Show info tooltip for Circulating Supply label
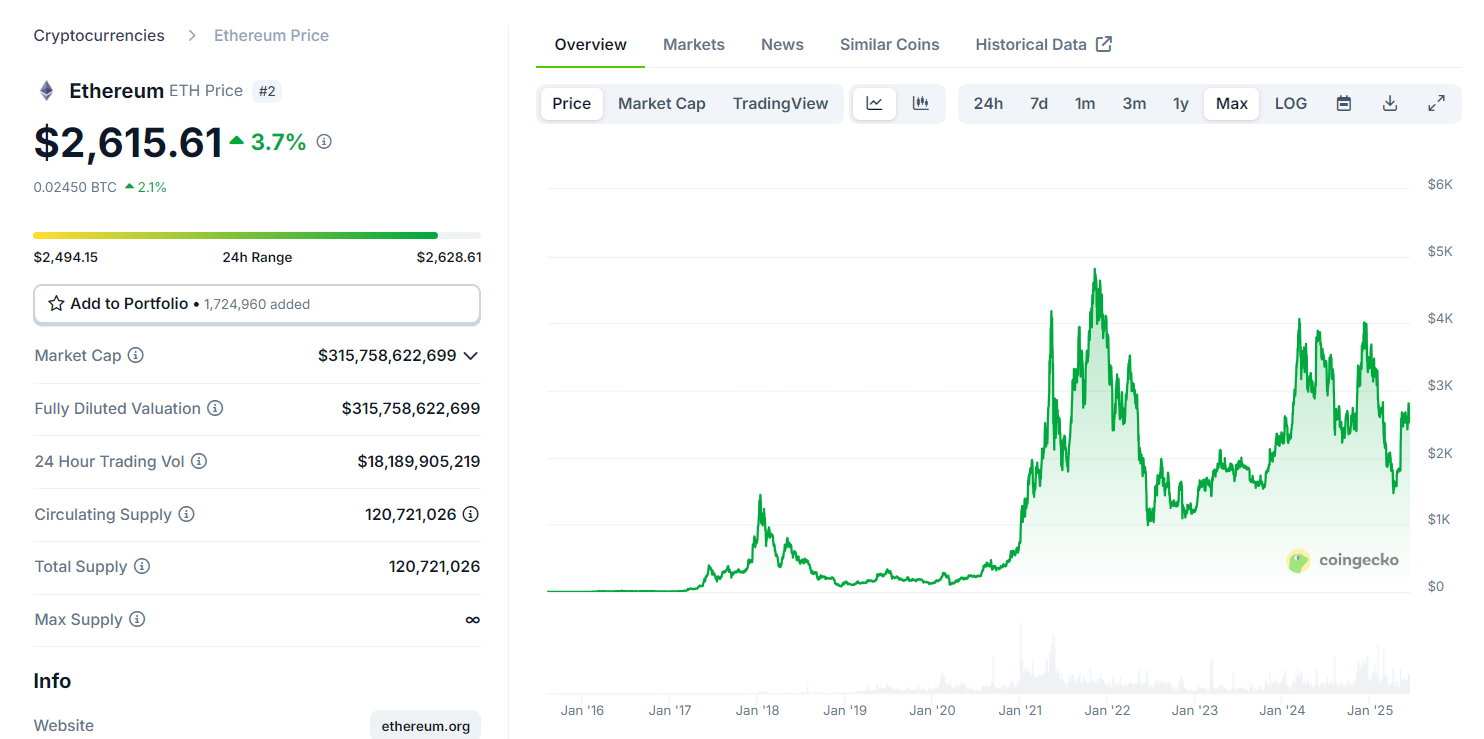The width and height of the screenshot is (1484, 739). 186,514
